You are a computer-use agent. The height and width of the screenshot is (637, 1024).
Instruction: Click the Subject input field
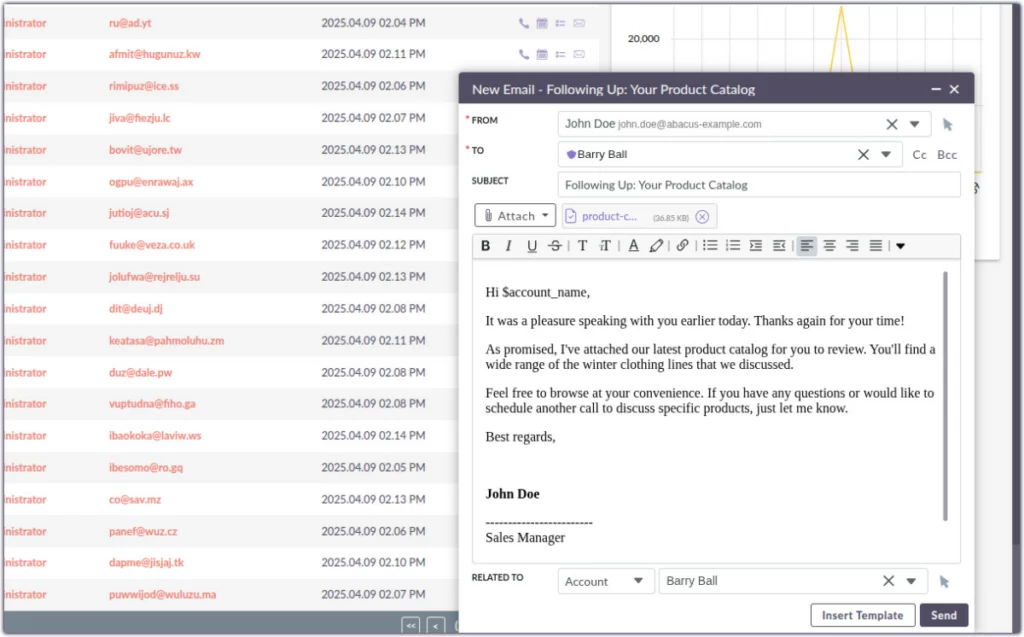pyautogui.click(x=758, y=185)
